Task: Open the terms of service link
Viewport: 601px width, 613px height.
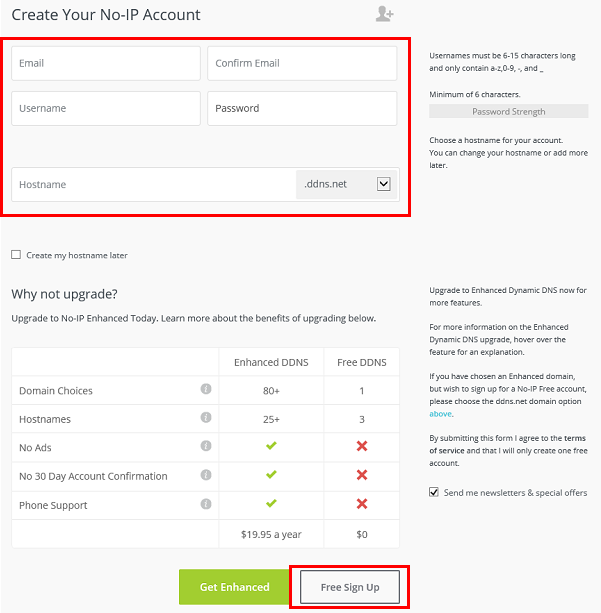Action: tap(508, 444)
